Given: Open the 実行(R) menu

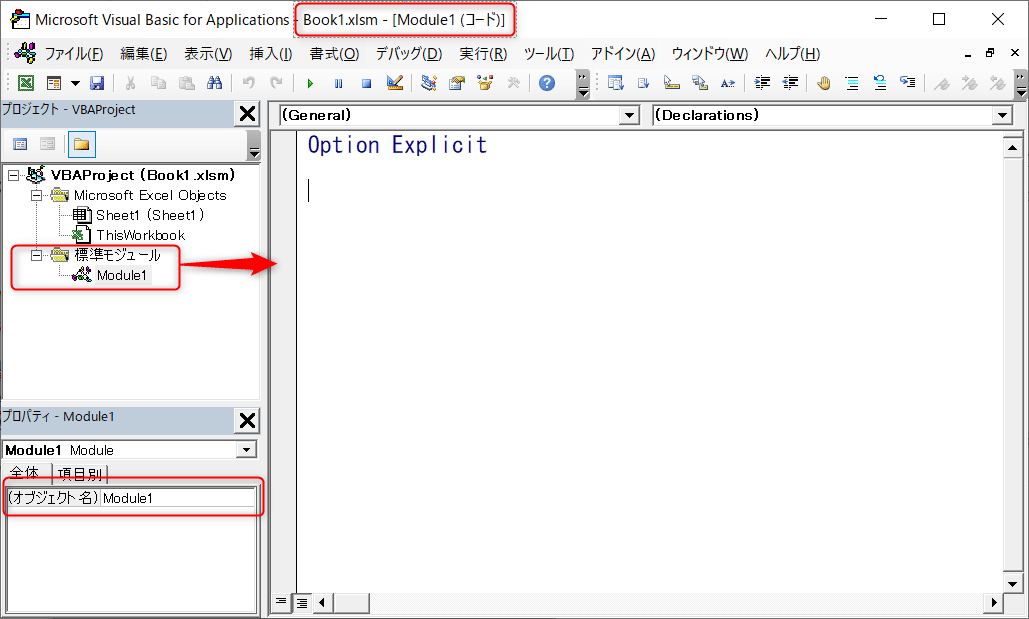Looking at the screenshot, I should point(483,54).
